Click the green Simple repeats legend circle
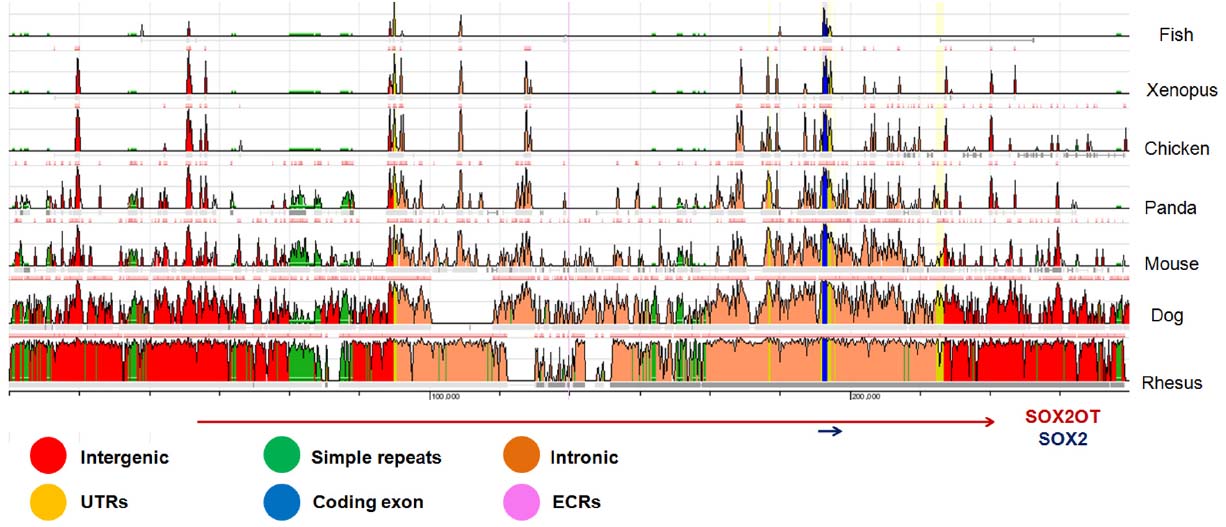 point(282,457)
